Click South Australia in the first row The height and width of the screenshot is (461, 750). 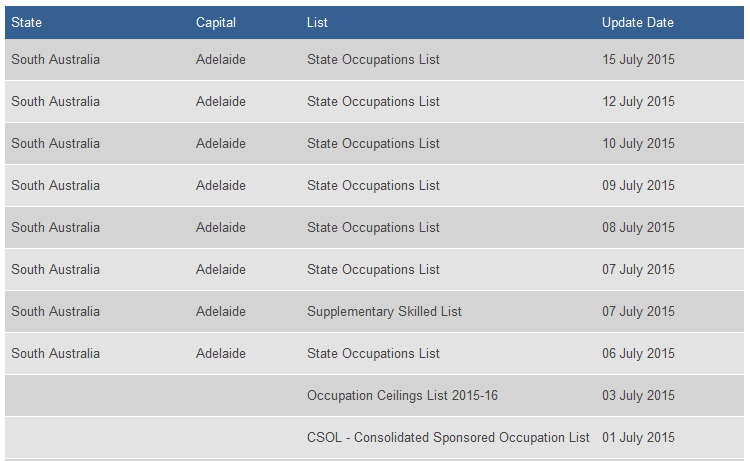tap(55, 59)
